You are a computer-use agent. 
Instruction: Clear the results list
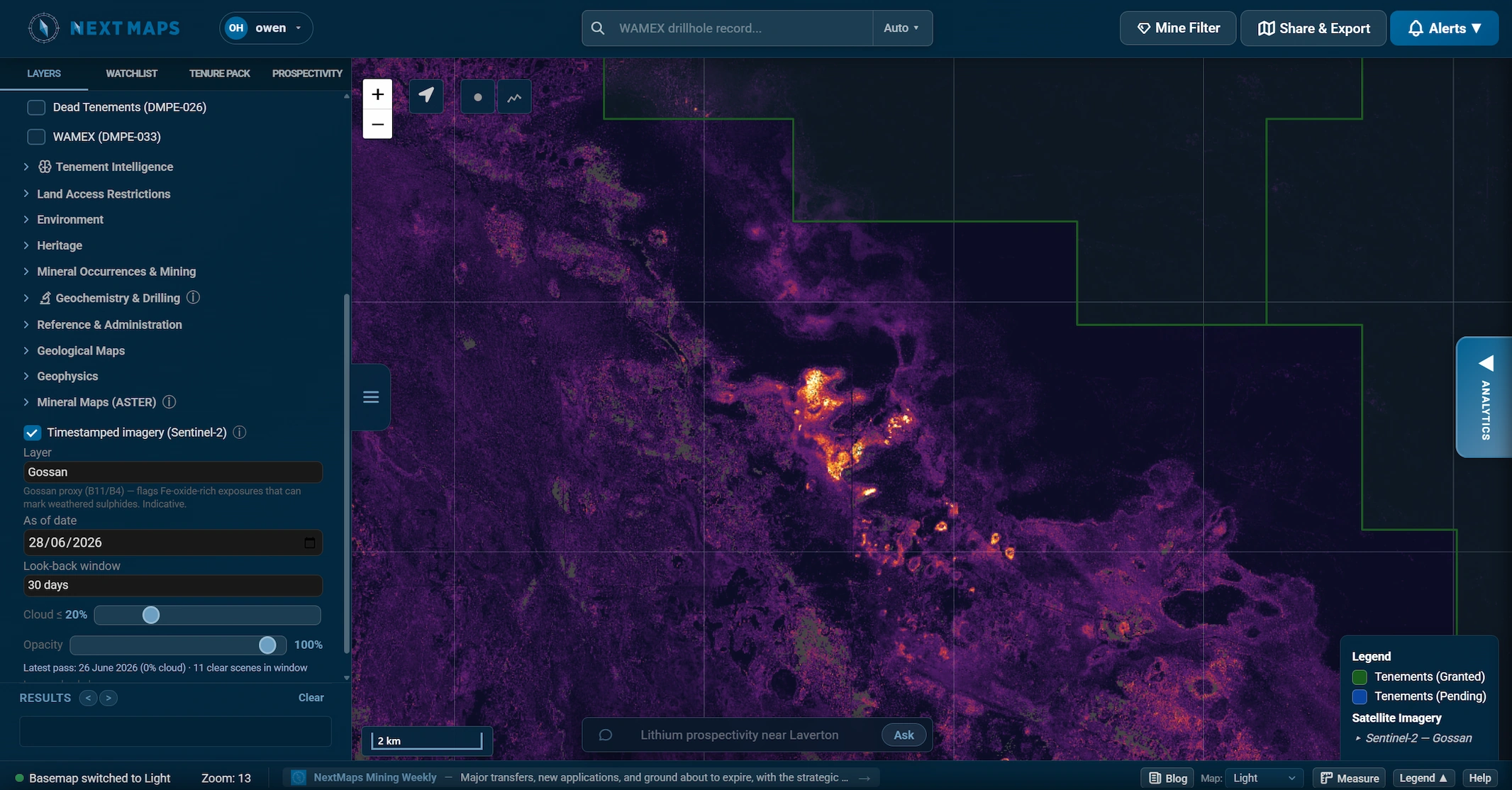point(311,698)
